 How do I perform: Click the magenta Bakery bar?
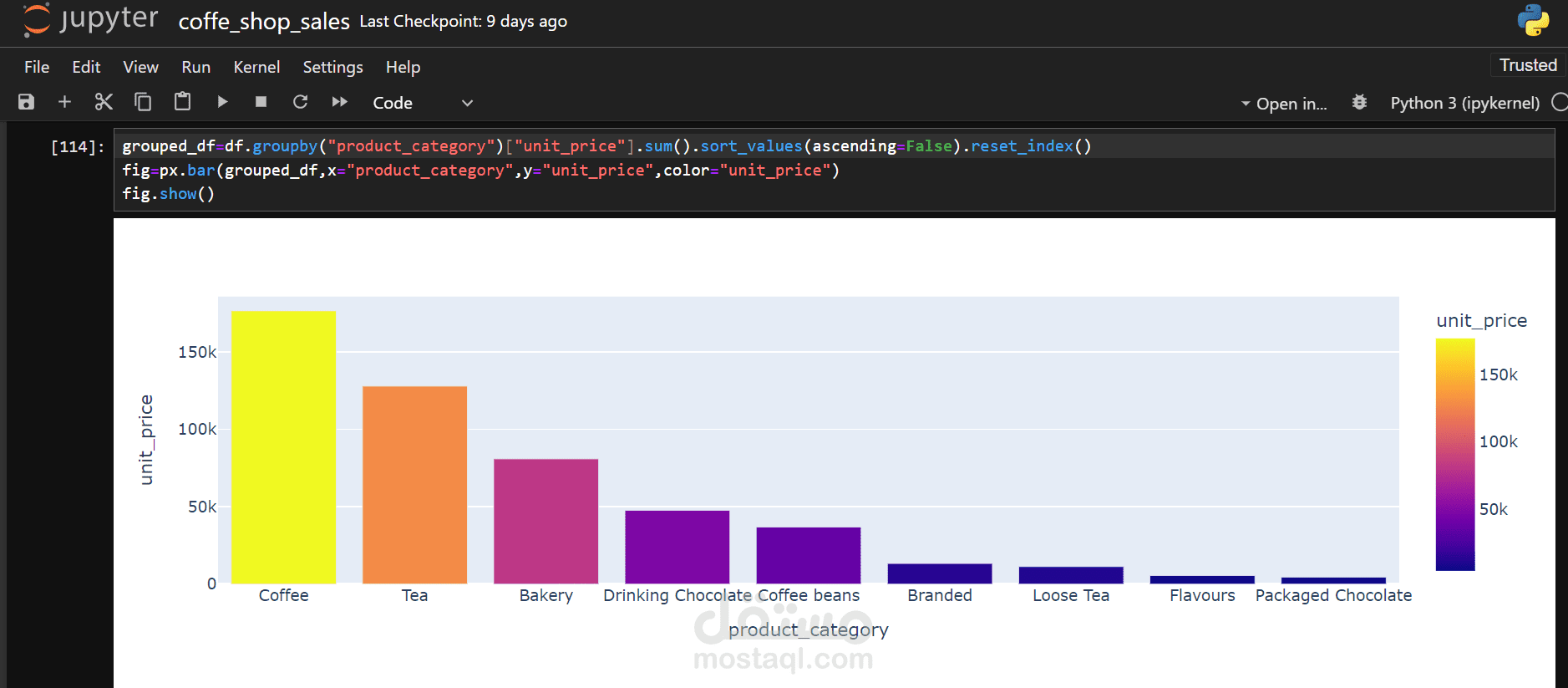(x=546, y=521)
